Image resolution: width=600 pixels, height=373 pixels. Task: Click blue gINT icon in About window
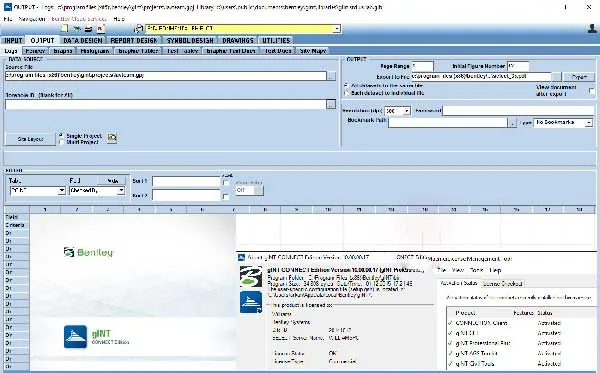click(251, 302)
